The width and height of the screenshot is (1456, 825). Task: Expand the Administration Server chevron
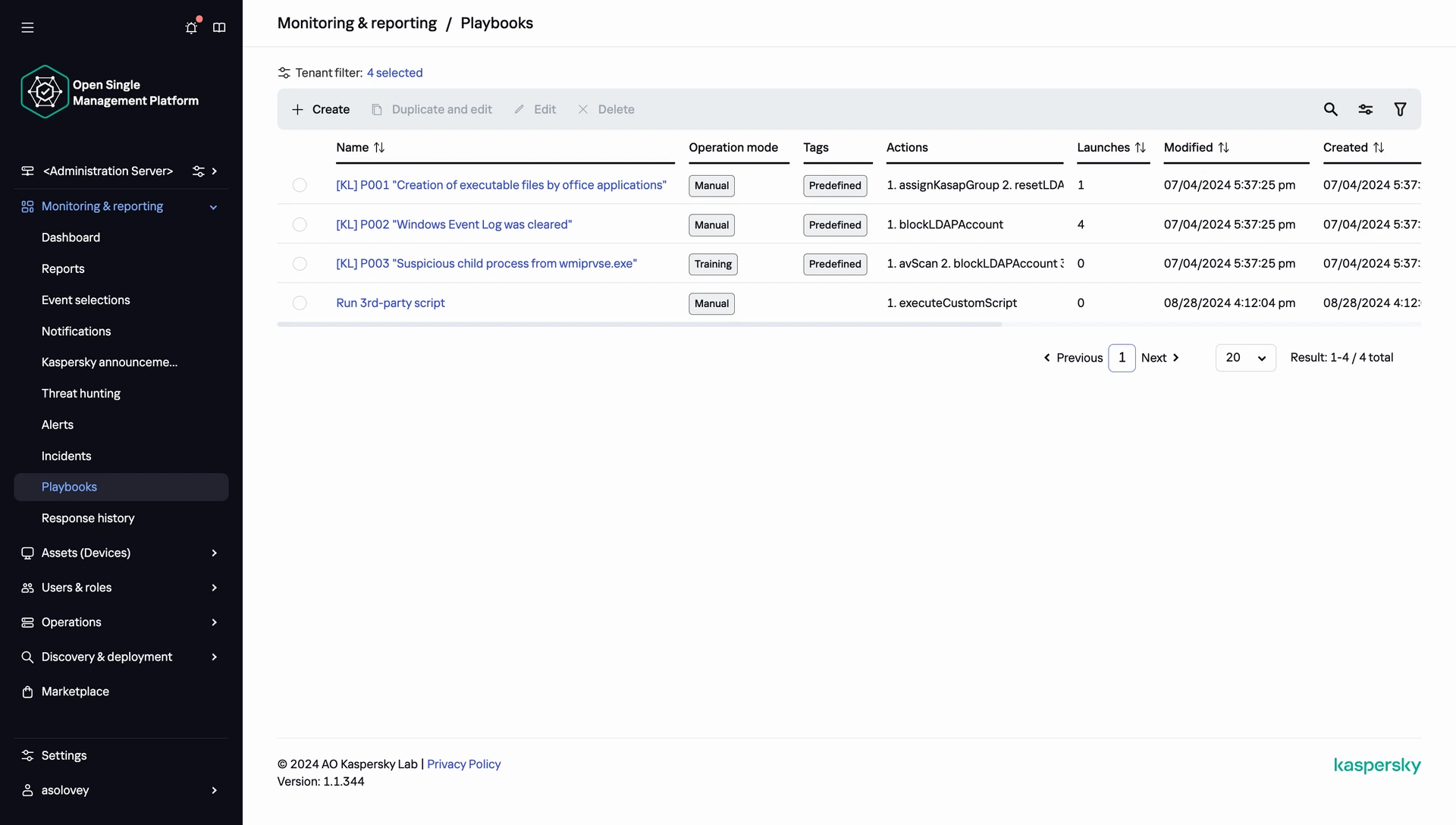pyautogui.click(x=215, y=171)
